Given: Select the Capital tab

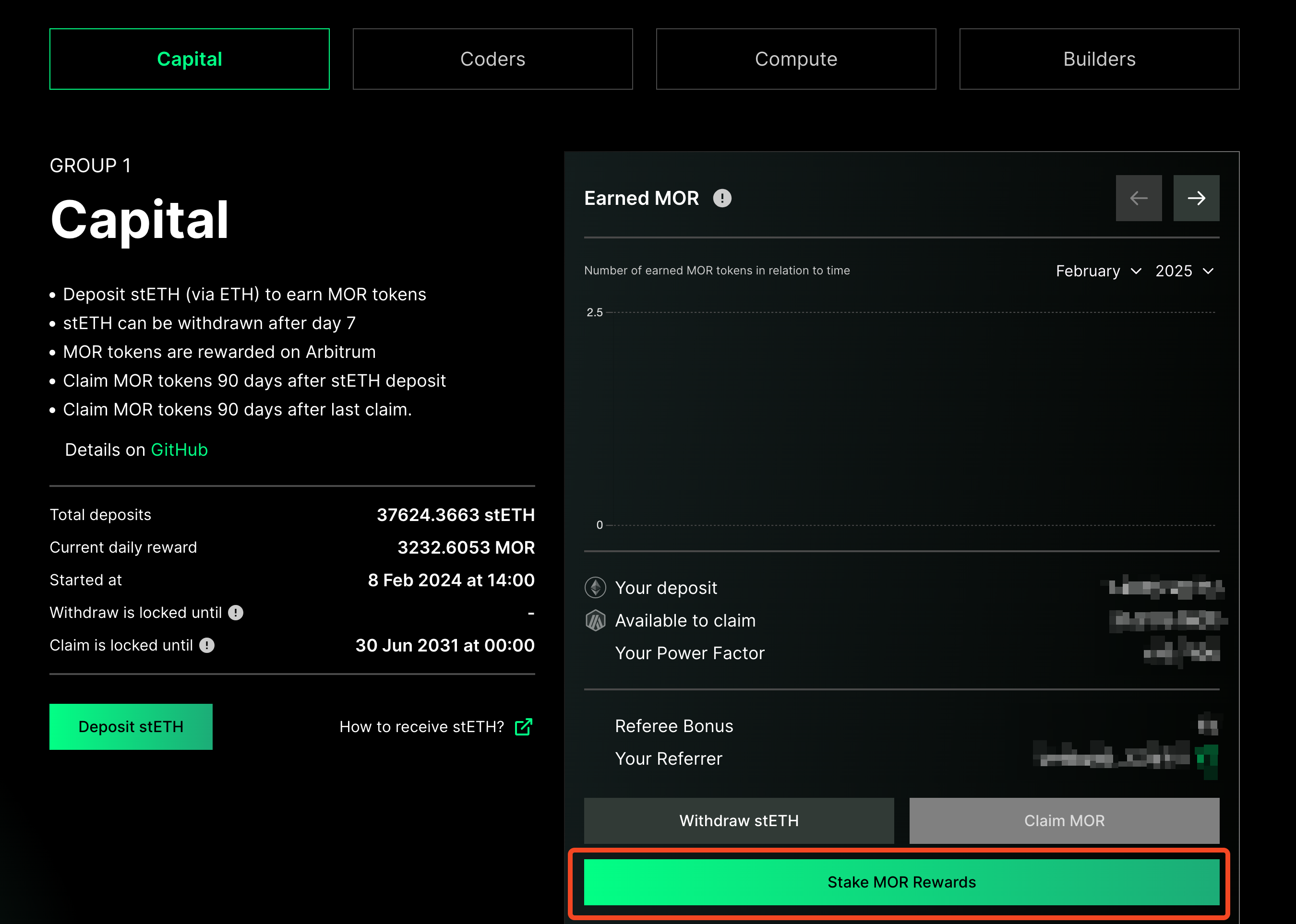Looking at the screenshot, I should (x=190, y=59).
